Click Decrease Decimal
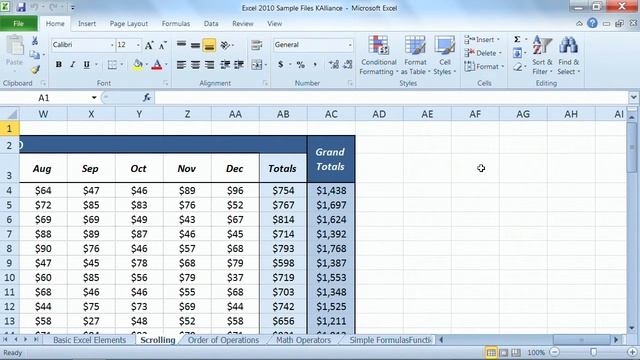The image size is (640, 360). 348,64
